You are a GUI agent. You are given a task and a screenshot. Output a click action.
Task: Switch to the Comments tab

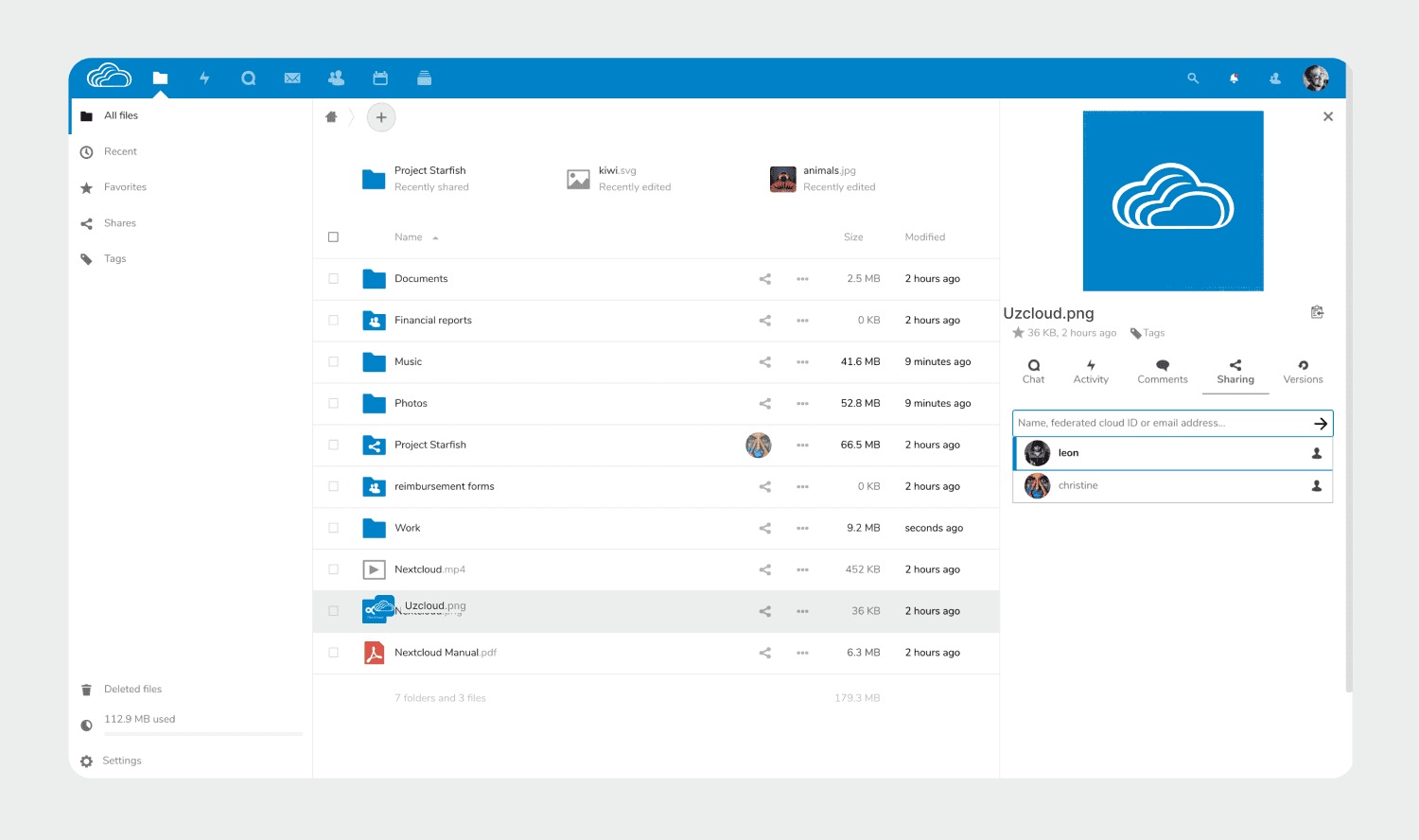point(1162,372)
